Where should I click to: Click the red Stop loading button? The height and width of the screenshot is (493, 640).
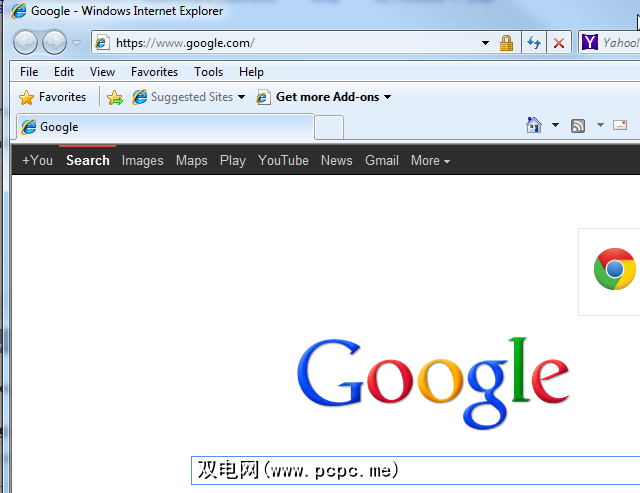click(559, 42)
